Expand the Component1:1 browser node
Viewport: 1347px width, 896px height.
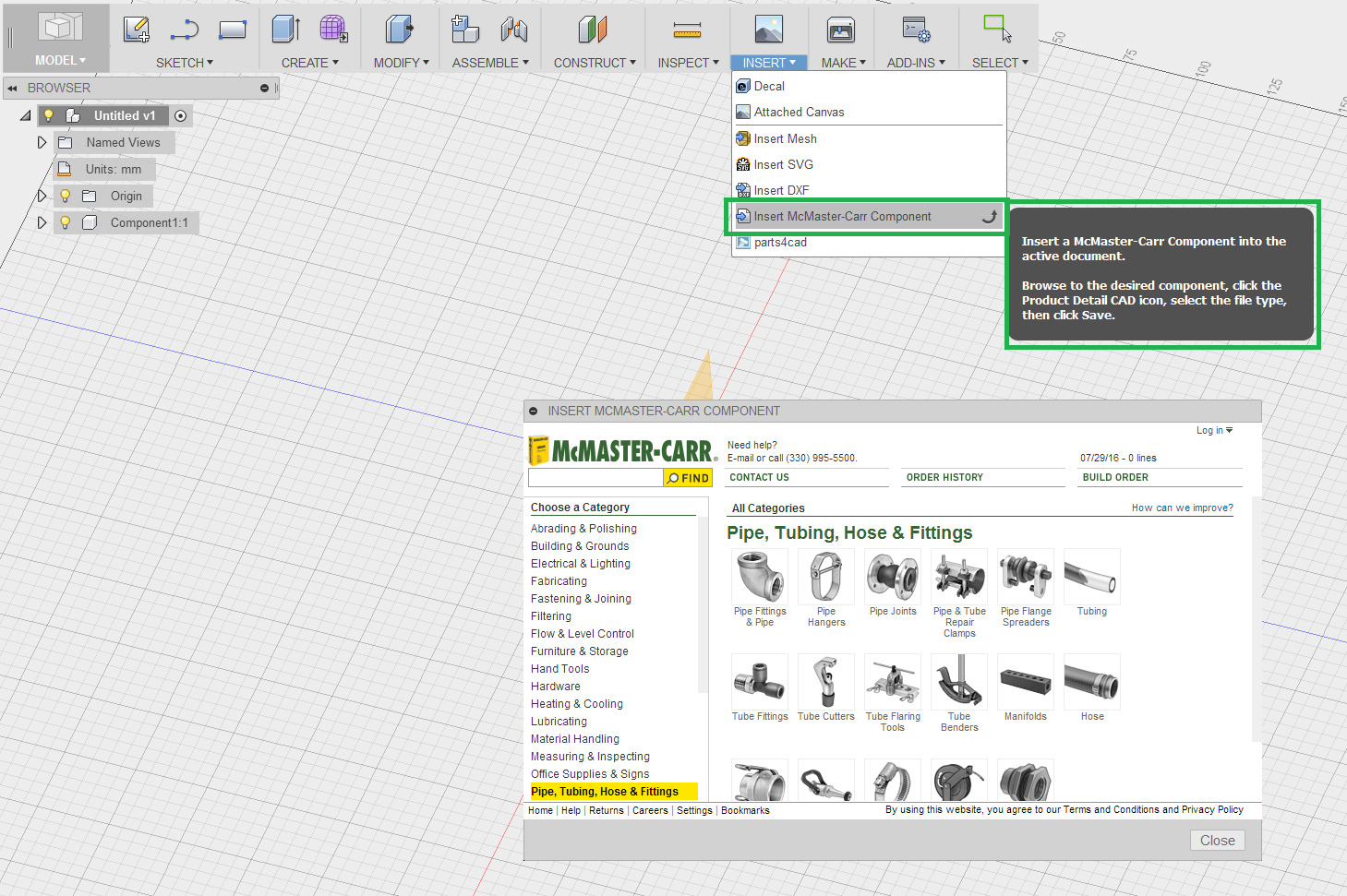pos(42,222)
